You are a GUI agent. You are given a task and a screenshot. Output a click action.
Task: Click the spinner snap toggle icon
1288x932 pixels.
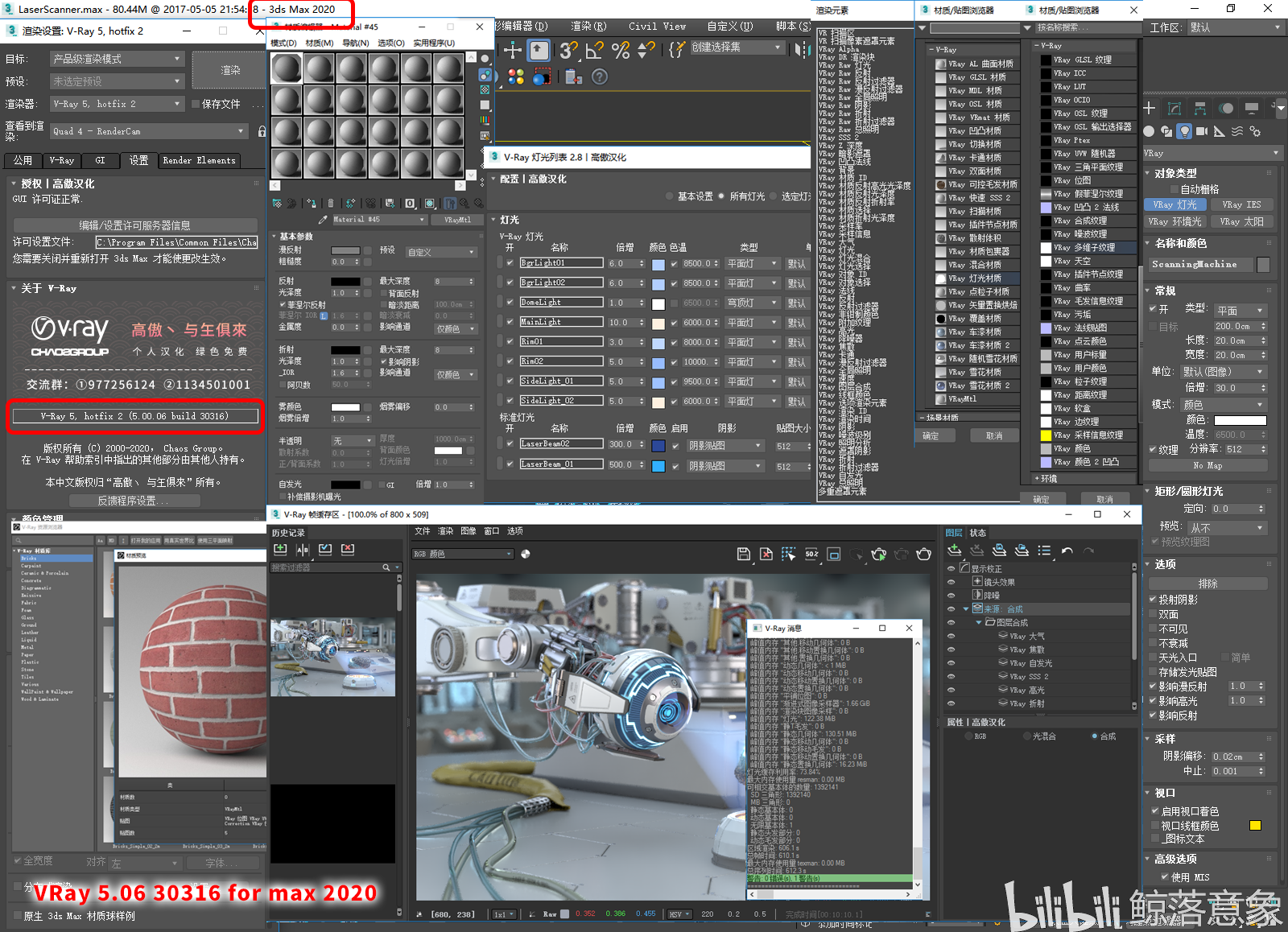[x=646, y=50]
